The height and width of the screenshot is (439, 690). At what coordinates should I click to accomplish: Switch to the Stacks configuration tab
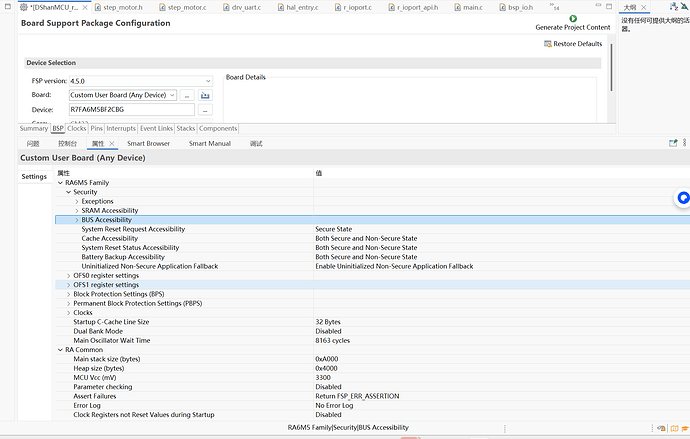[x=186, y=128]
